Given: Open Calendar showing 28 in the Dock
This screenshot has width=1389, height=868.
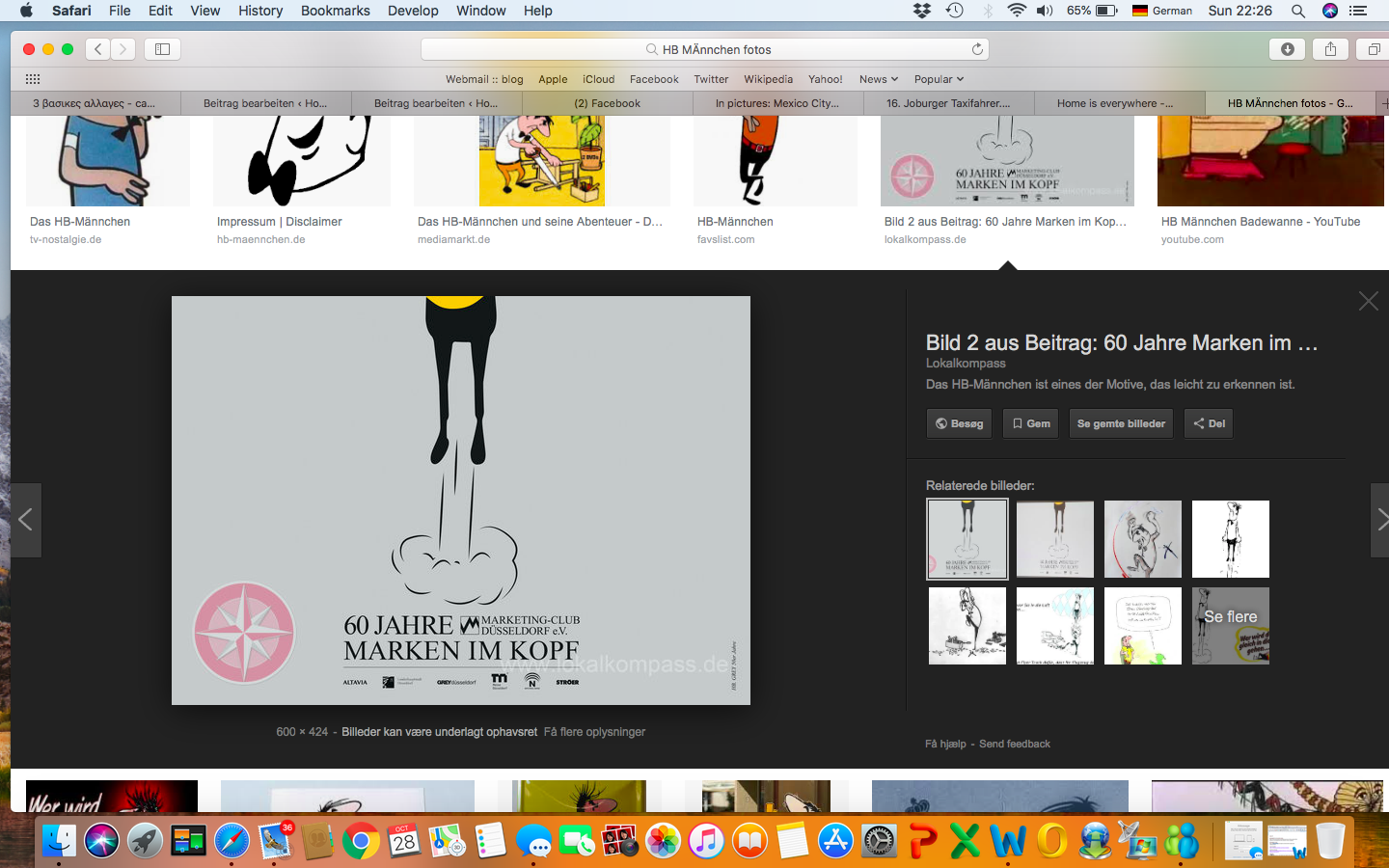Looking at the screenshot, I should click(x=404, y=841).
